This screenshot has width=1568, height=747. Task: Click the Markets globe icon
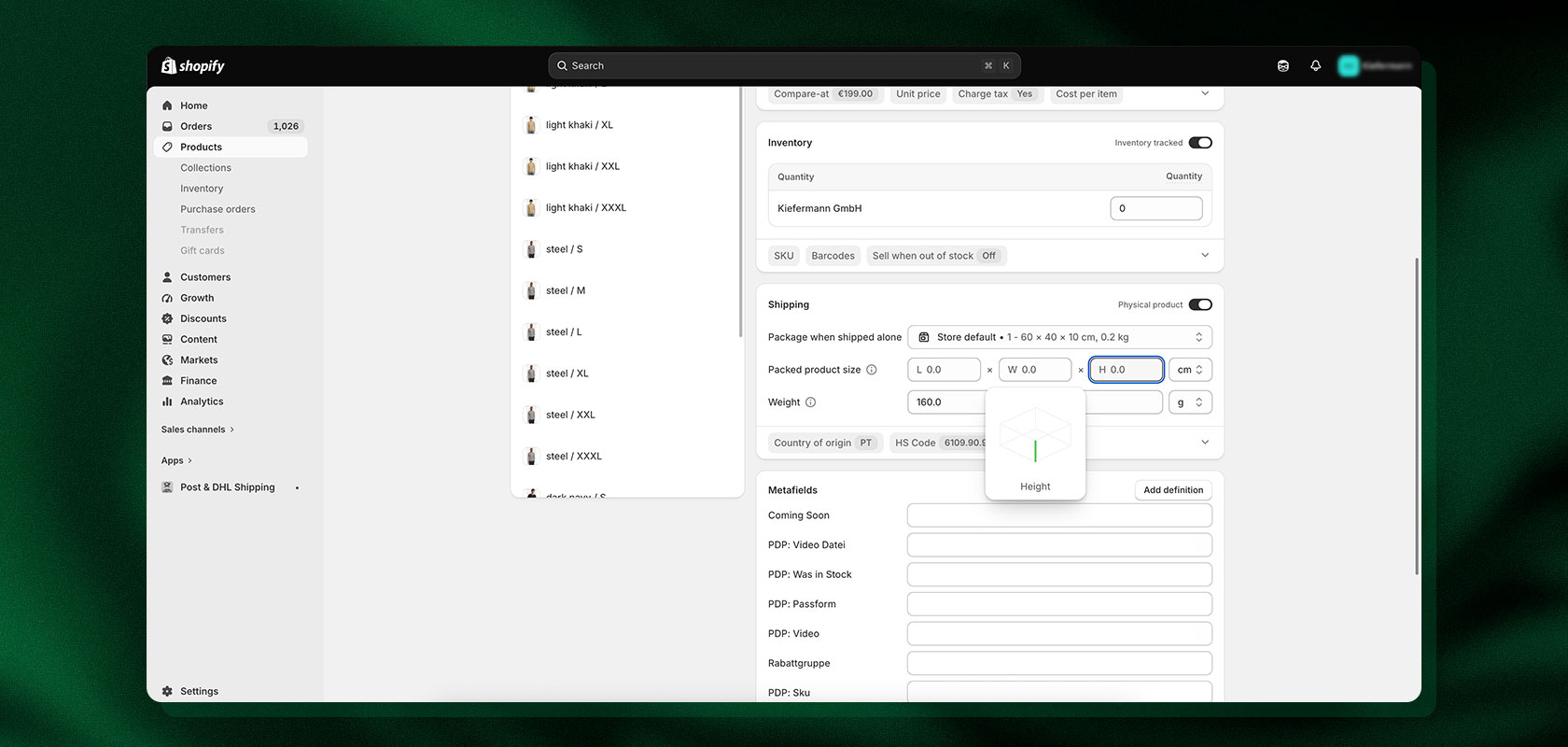pos(167,359)
